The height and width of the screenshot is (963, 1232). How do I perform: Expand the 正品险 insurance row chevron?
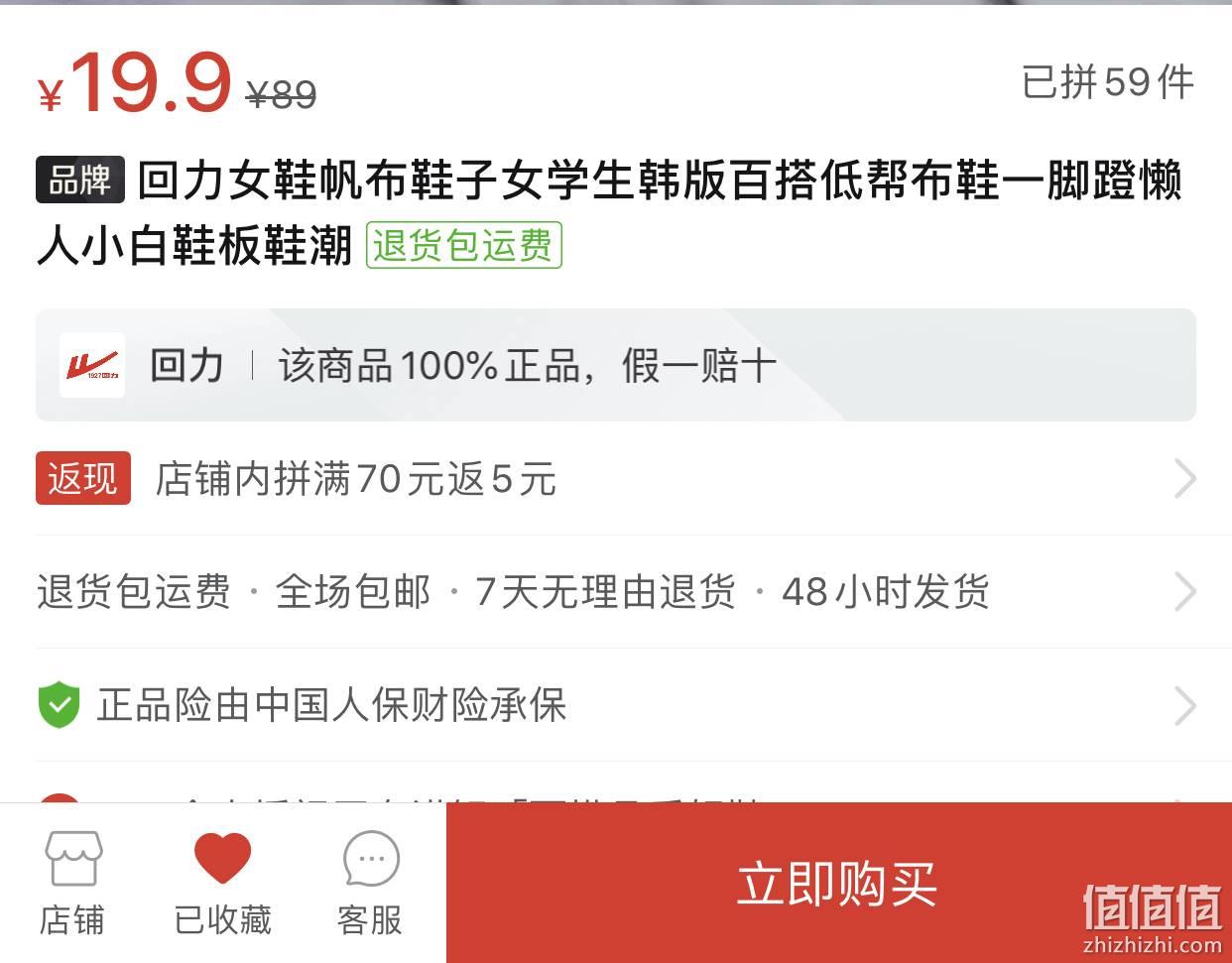point(1184,705)
